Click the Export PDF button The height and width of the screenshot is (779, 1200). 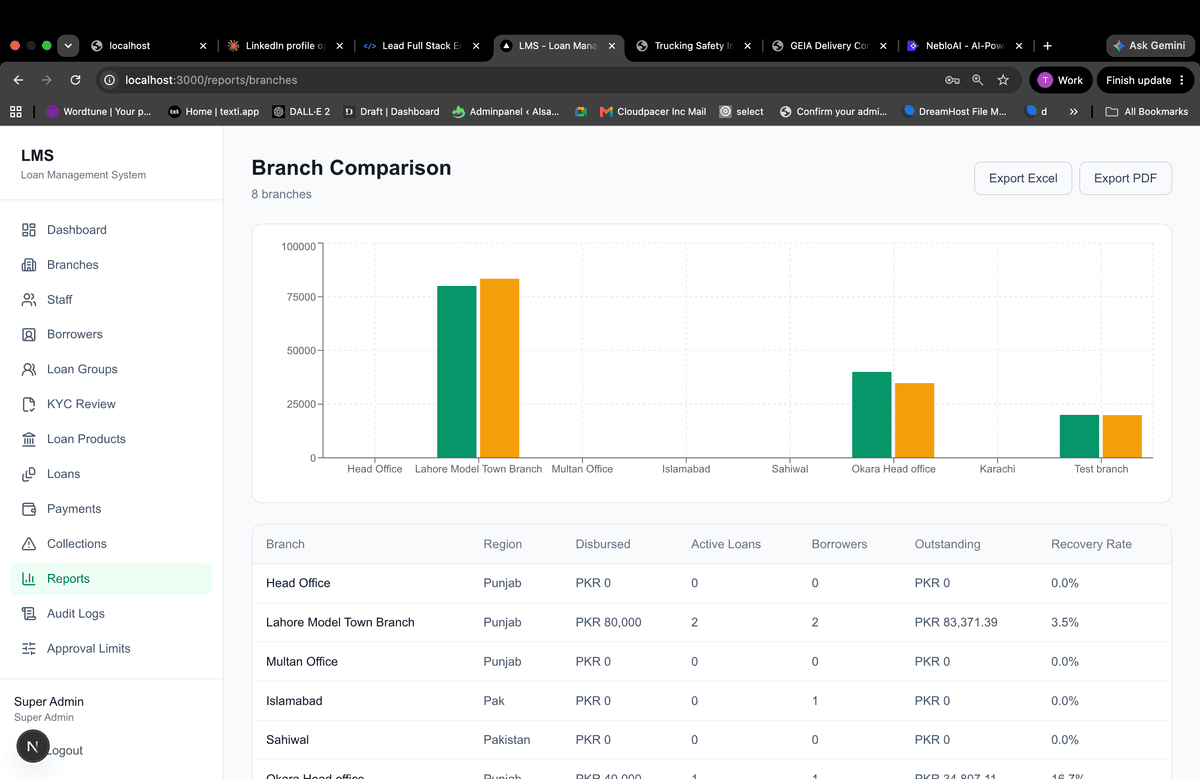(x=1125, y=178)
